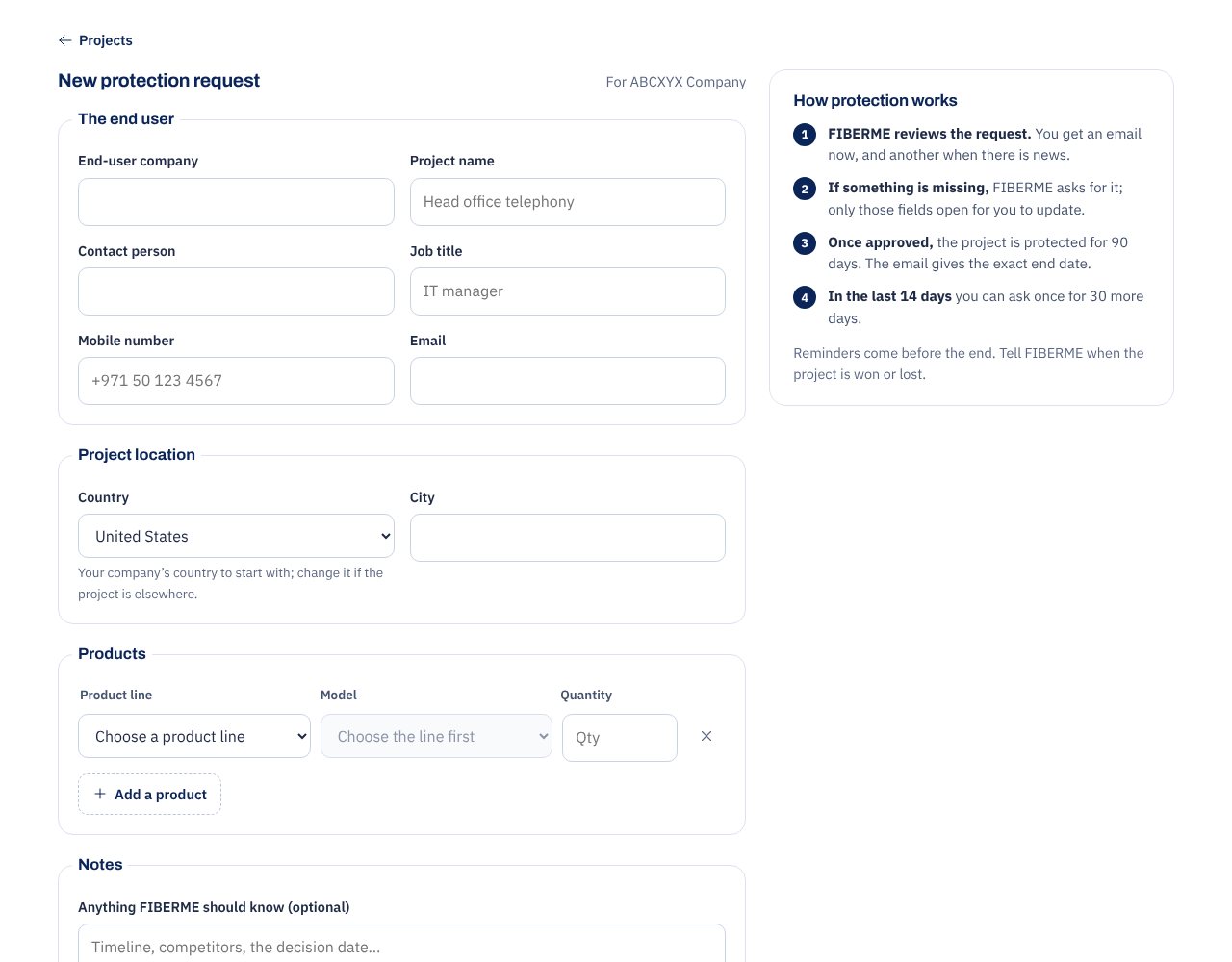Focus the notes textarea for FIBERME
This screenshot has height=962, width=1232.
401,944
